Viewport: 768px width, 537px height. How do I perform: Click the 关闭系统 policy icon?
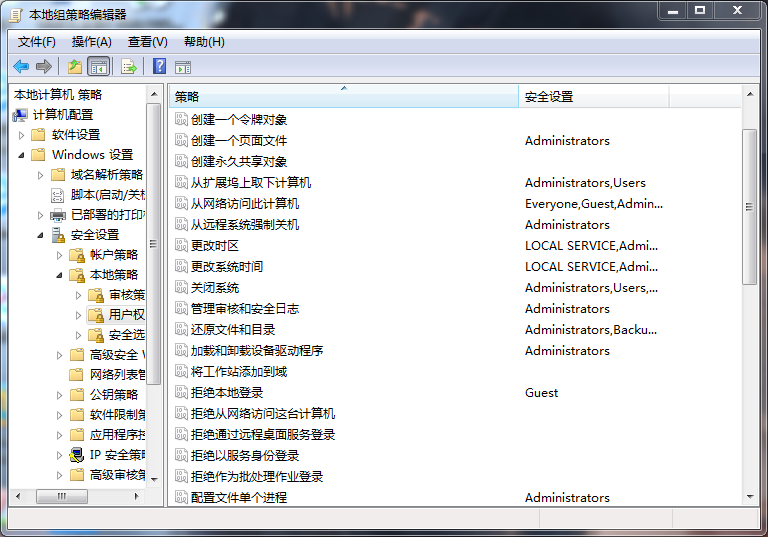coord(181,287)
